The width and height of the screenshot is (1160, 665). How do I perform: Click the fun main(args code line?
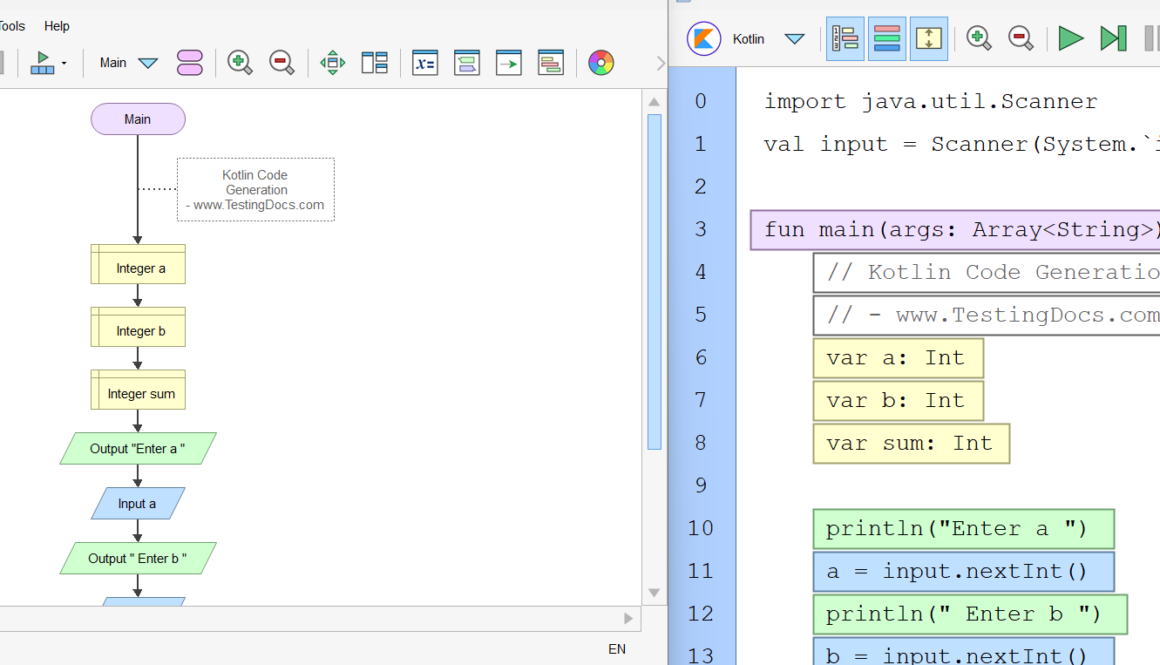[954, 230]
